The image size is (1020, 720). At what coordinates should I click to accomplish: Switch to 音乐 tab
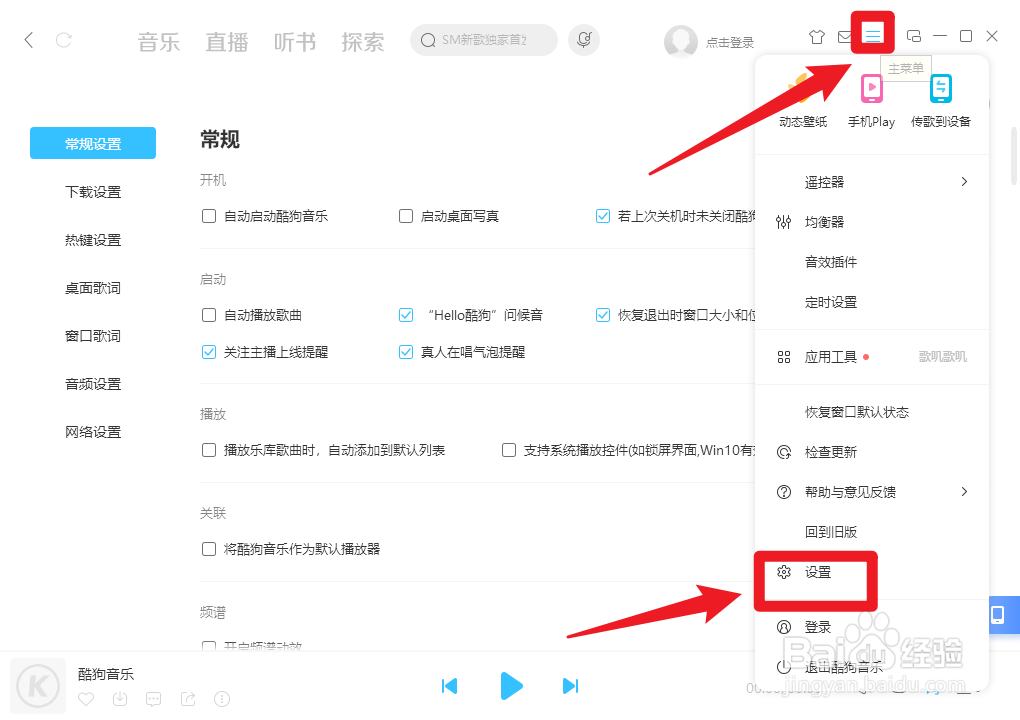tap(159, 42)
